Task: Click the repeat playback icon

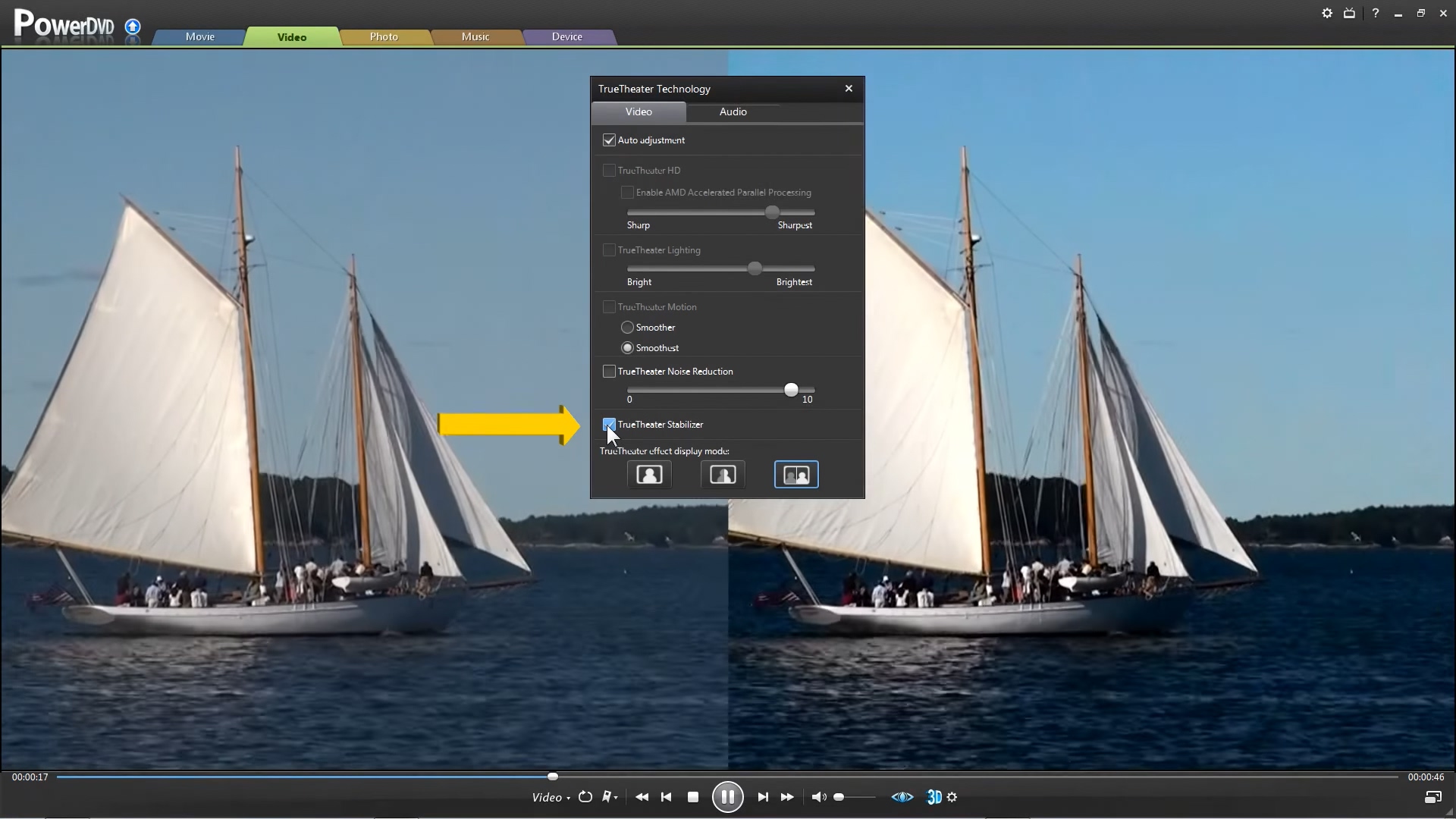Action: (585, 797)
